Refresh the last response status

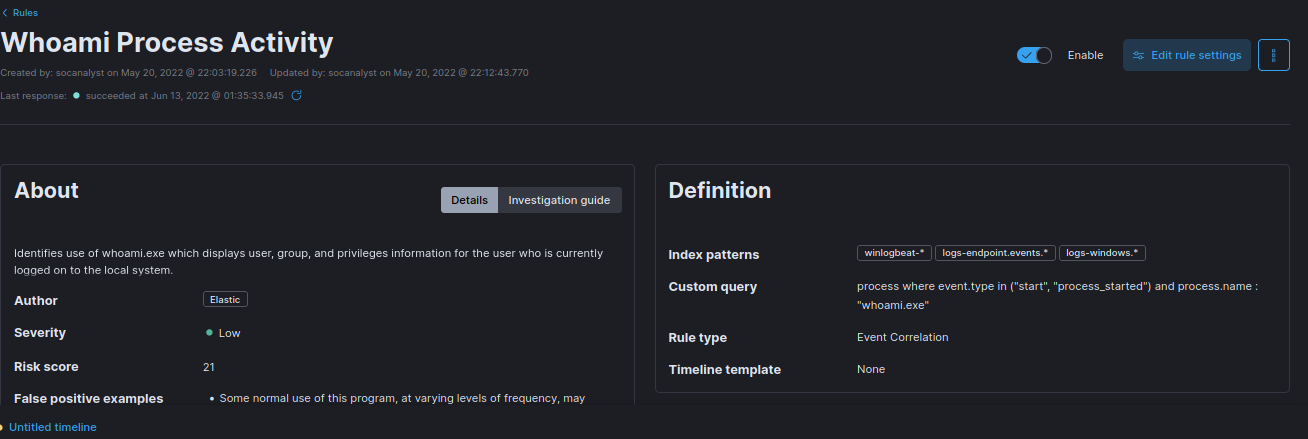296,96
